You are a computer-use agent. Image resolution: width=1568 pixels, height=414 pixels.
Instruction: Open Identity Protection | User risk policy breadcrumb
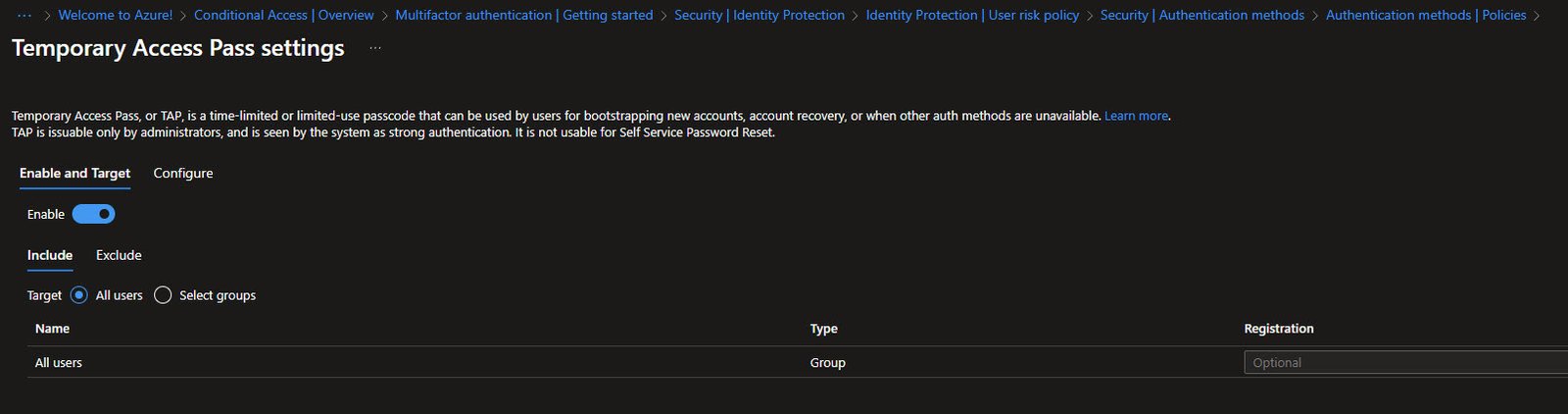coord(971,16)
